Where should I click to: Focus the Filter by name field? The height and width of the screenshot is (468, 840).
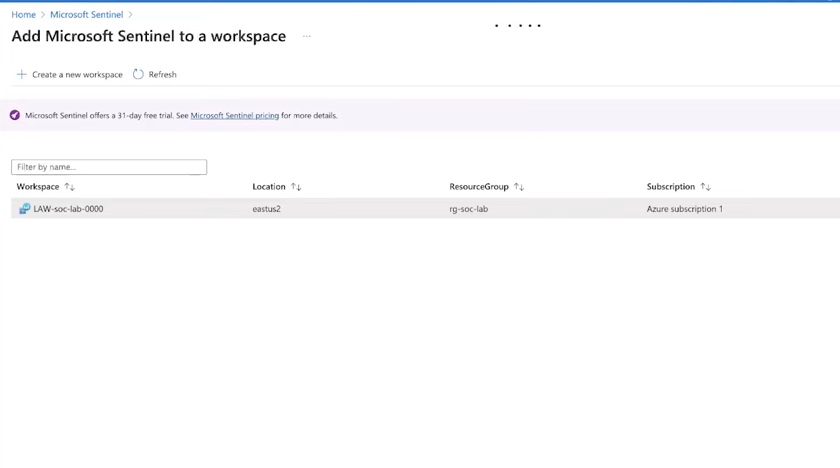(109, 167)
